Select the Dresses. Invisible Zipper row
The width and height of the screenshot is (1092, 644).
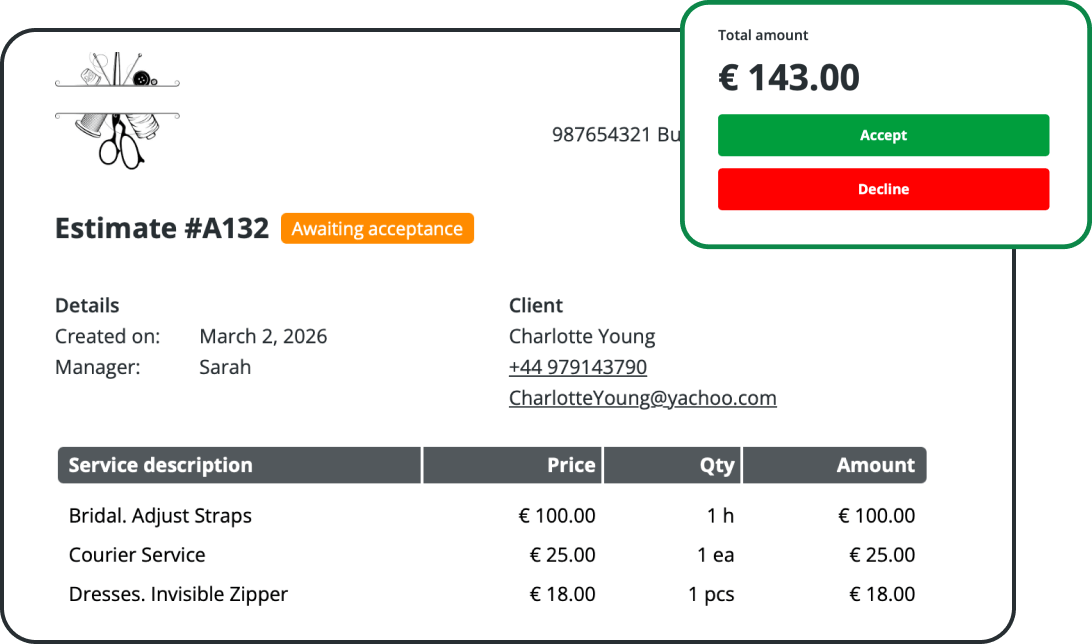[178, 594]
